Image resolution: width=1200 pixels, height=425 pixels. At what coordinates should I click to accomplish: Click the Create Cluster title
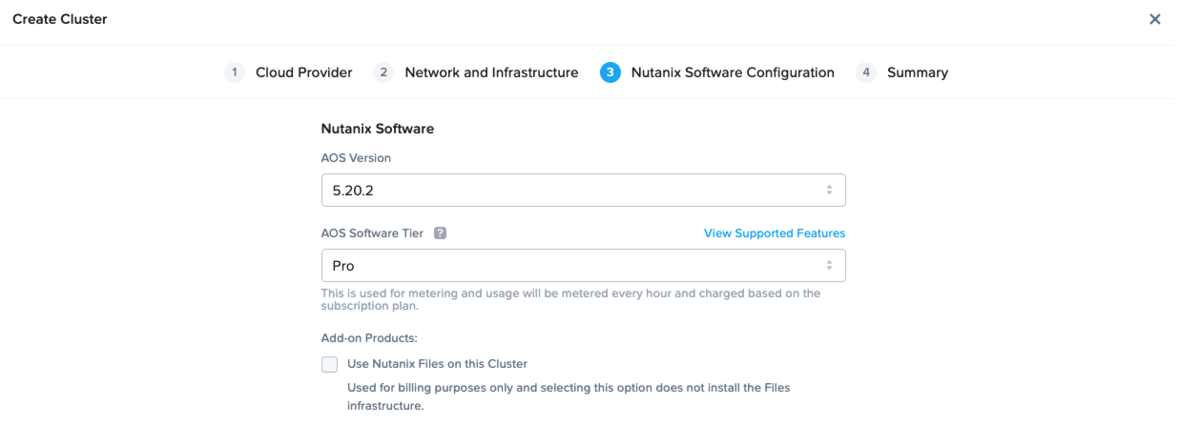(x=60, y=19)
